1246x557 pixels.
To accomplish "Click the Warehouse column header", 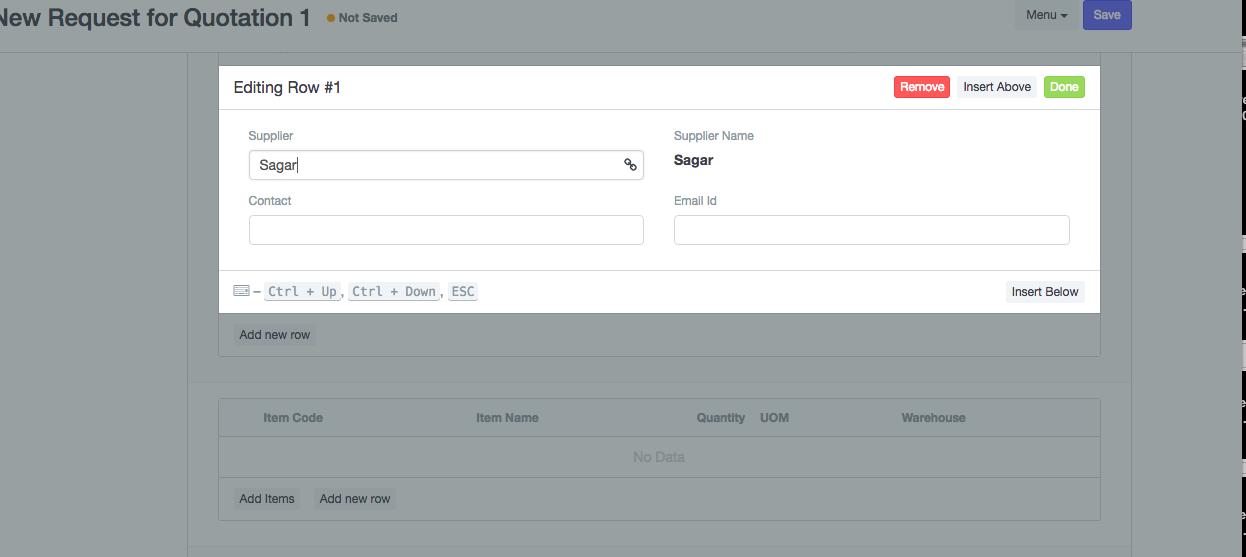I will pos(933,418).
